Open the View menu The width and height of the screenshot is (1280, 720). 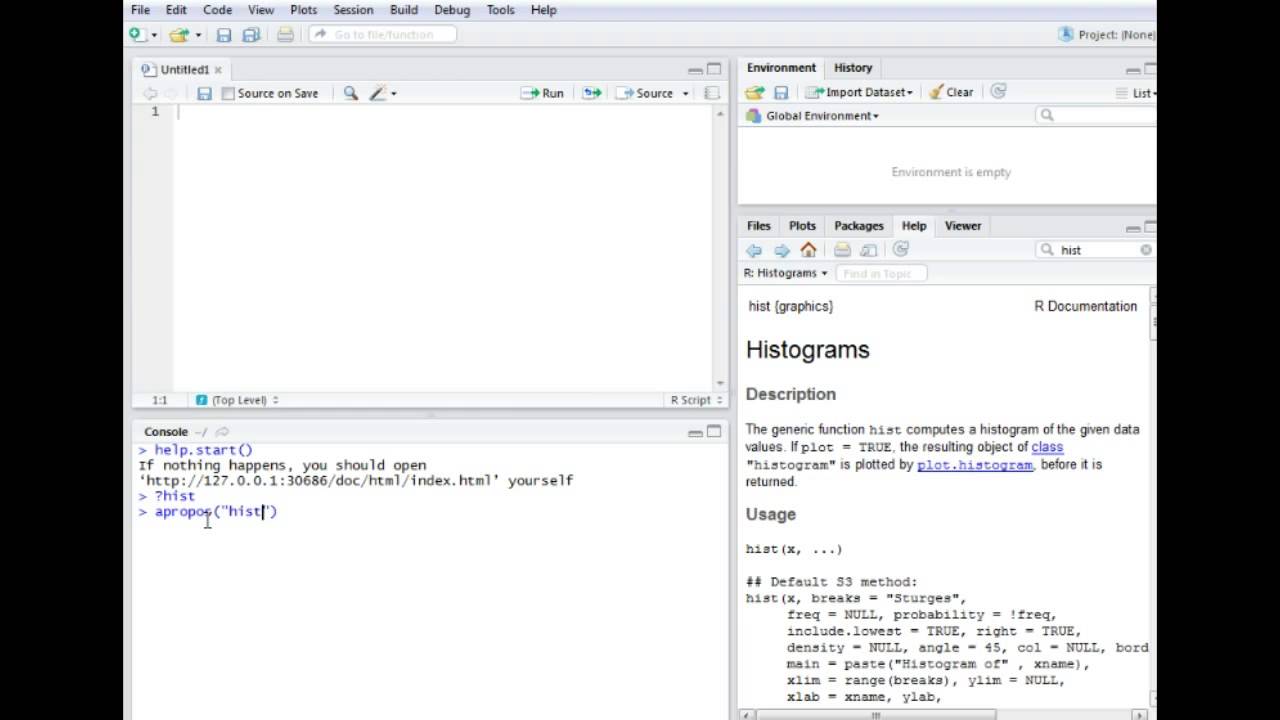[261, 10]
